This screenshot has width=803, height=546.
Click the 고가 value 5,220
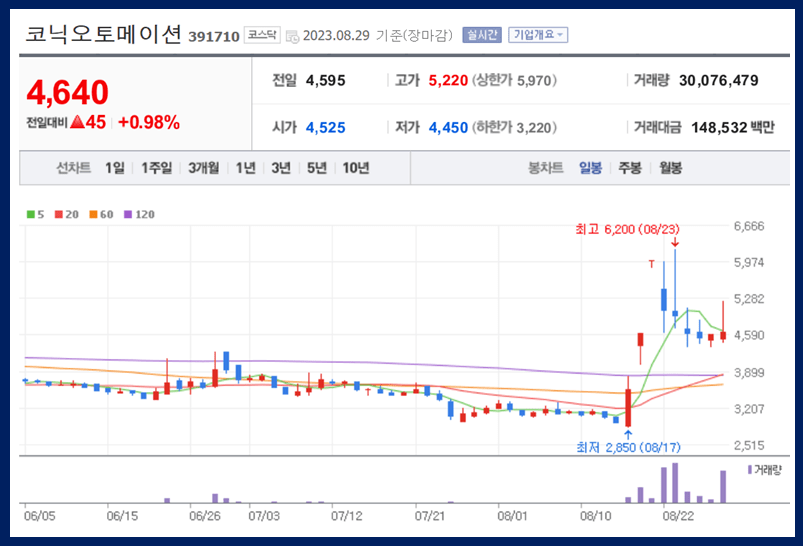coord(448,80)
